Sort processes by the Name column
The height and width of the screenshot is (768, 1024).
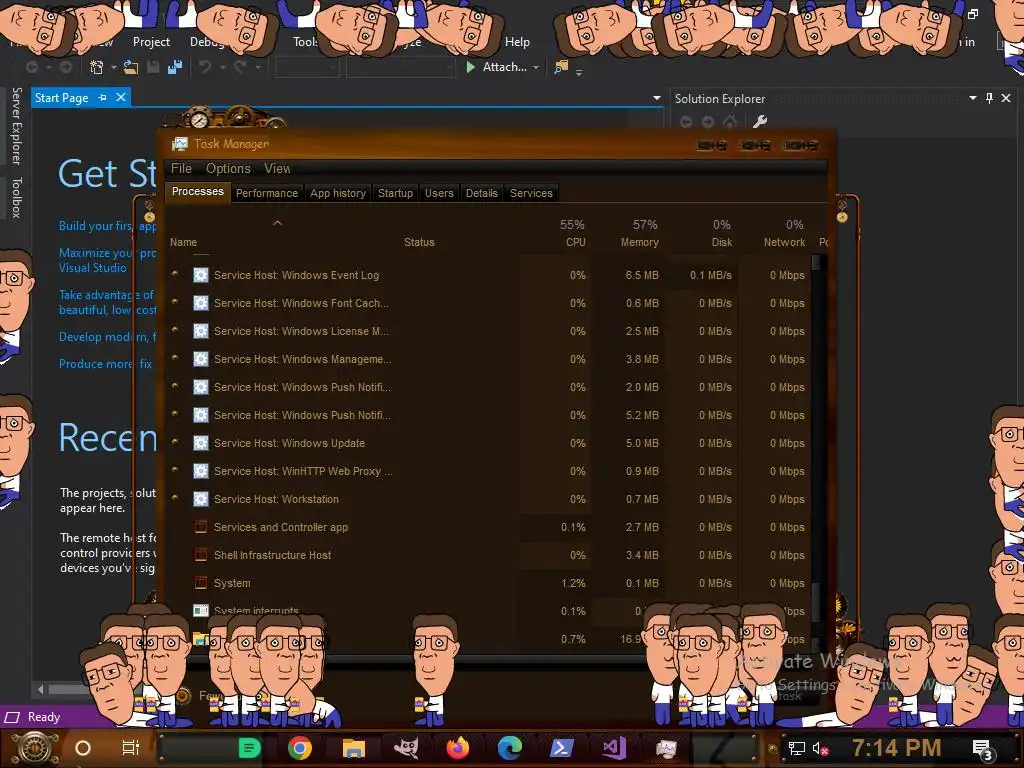184,242
